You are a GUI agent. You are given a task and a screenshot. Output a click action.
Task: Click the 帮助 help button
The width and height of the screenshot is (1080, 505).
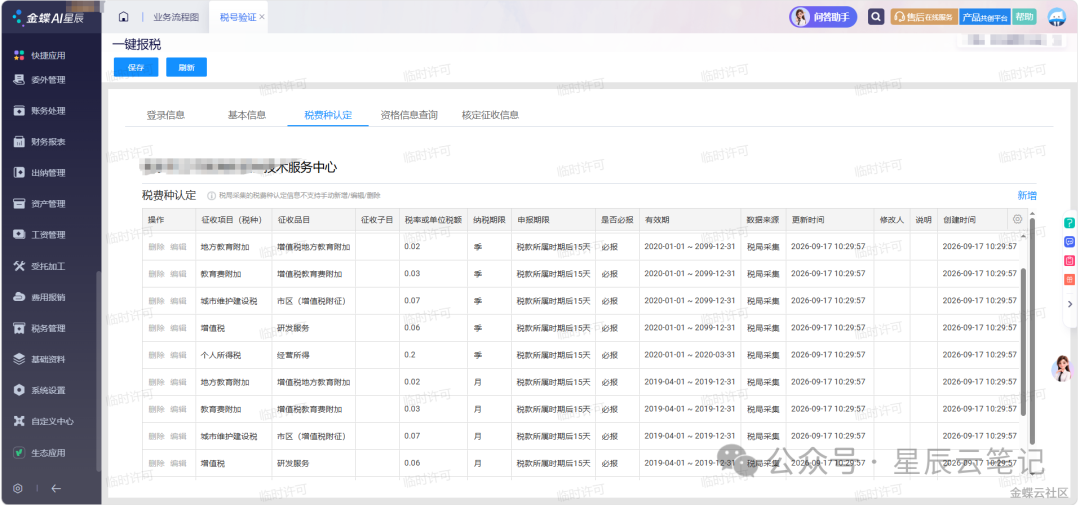coord(1024,17)
